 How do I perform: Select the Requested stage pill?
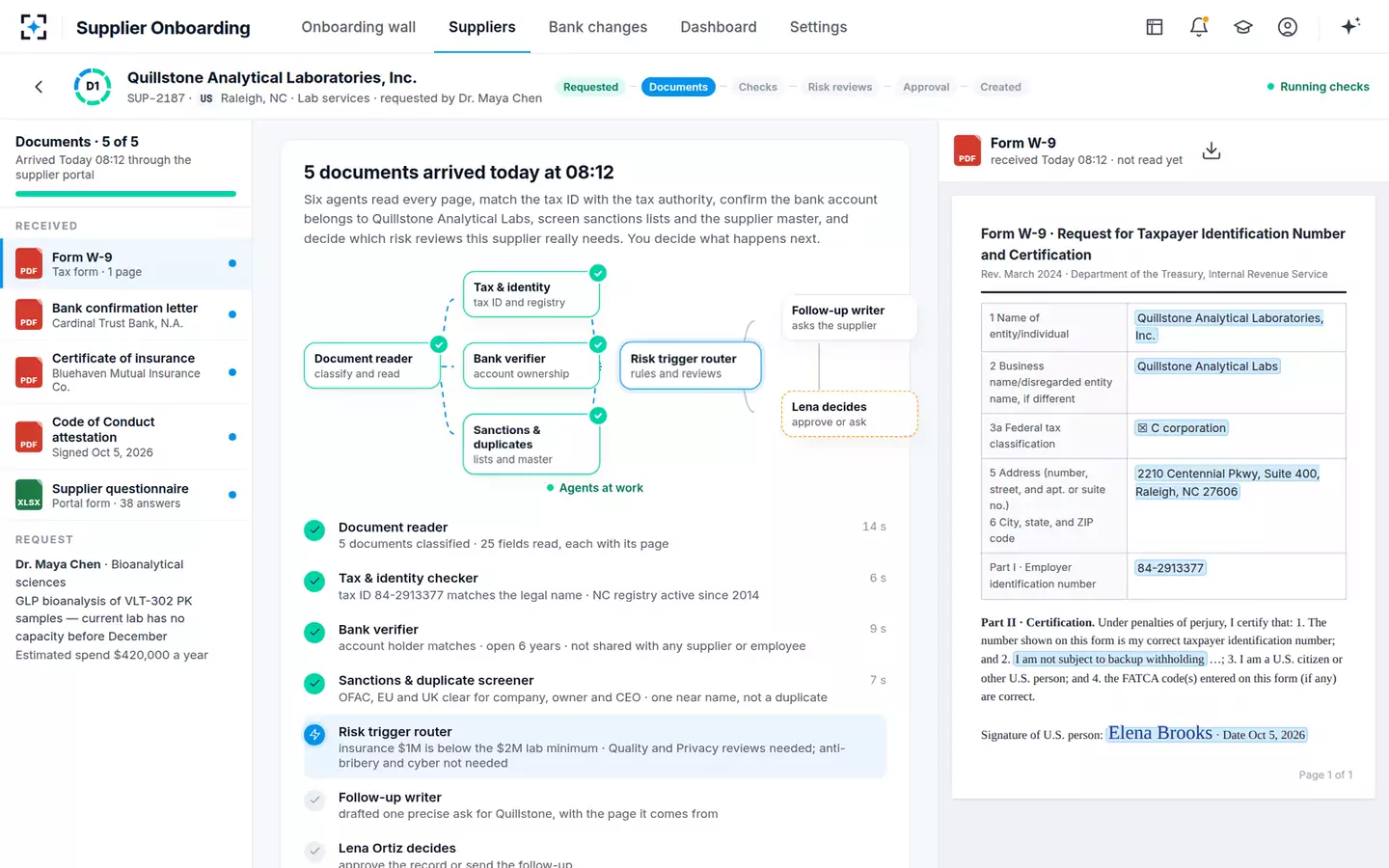click(x=590, y=87)
